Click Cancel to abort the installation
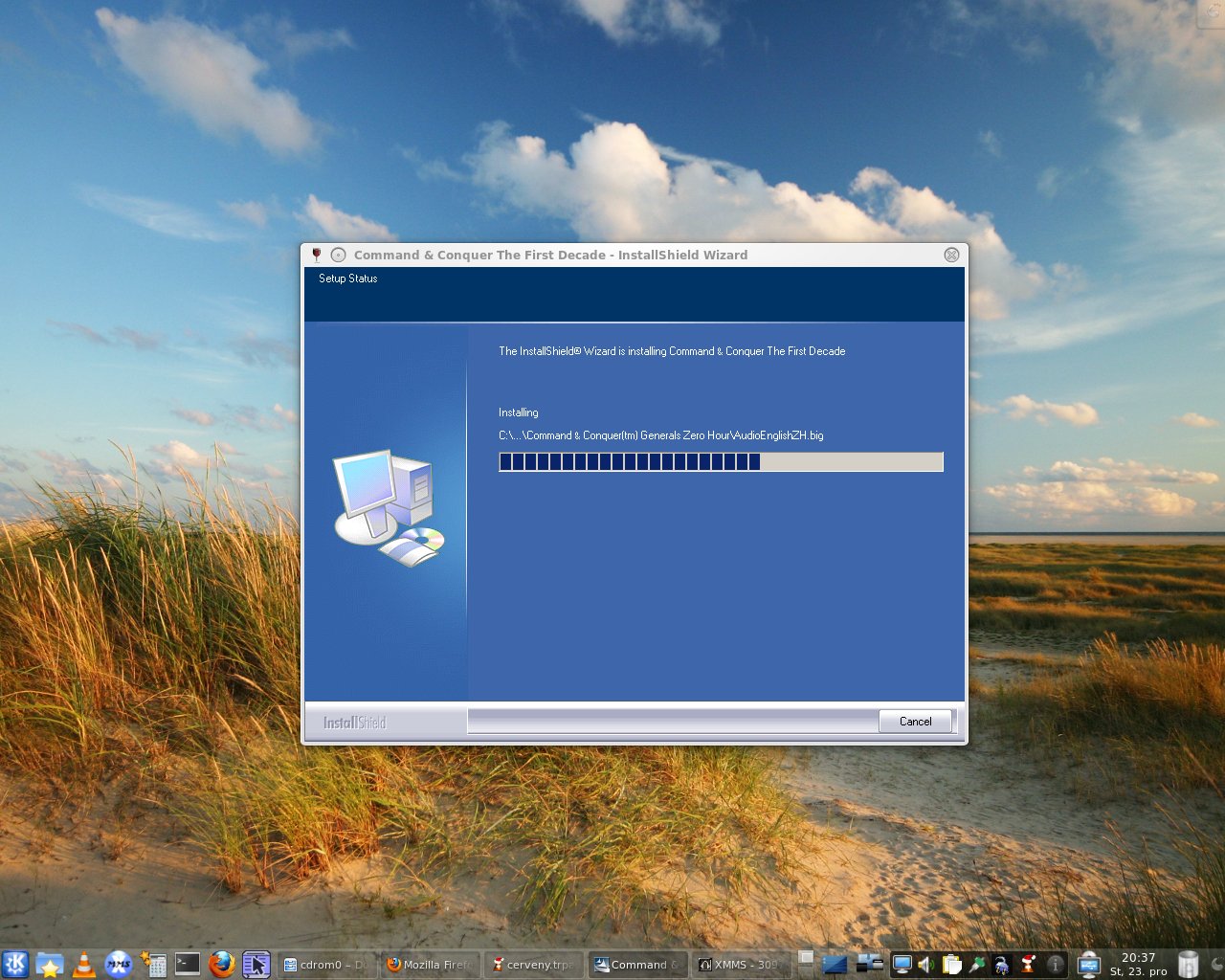The height and width of the screenshot is (980, 1225). tap(915, 722)
